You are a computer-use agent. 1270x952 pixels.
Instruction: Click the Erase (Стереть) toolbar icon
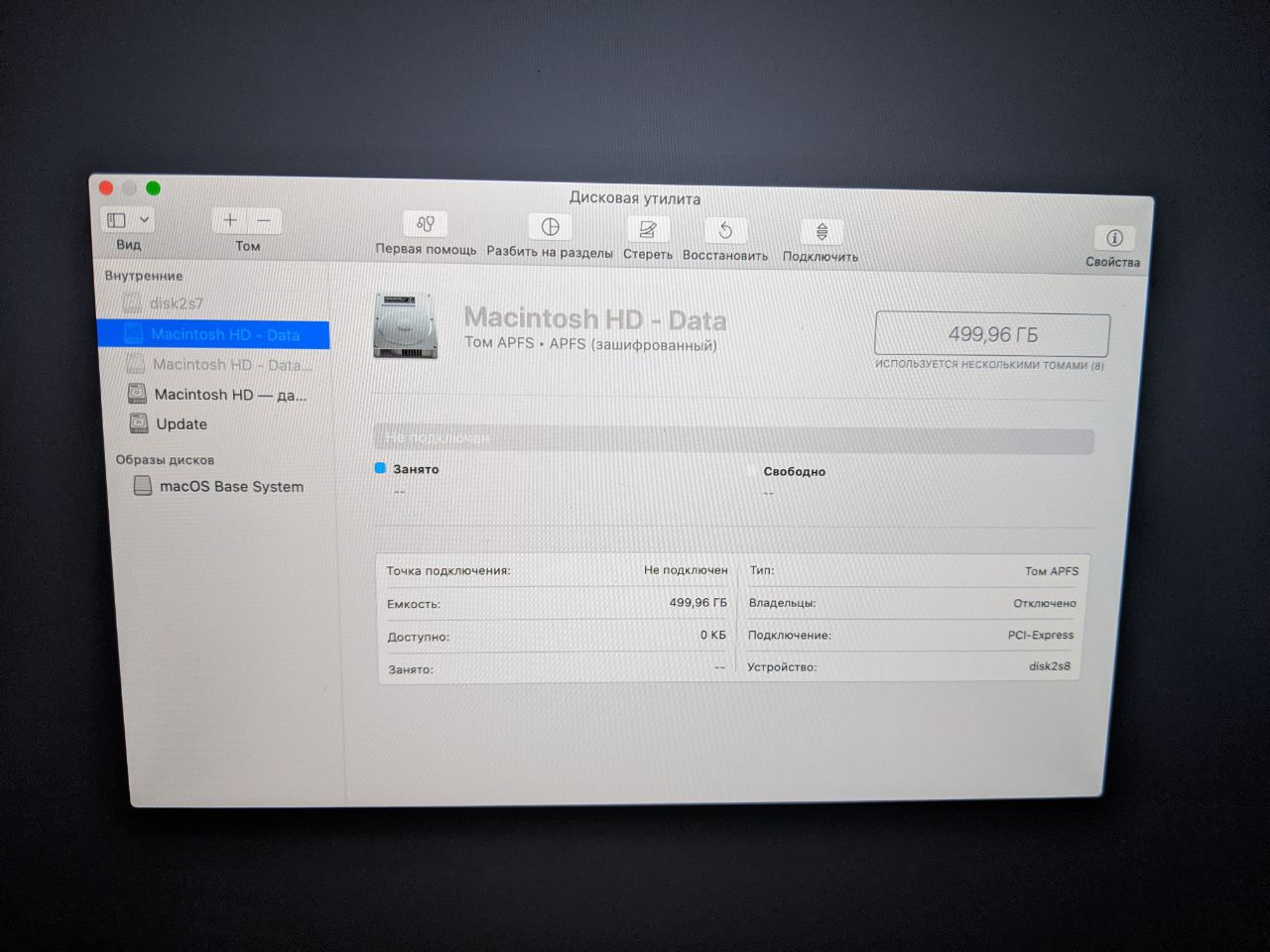click(x=647, y=230)
